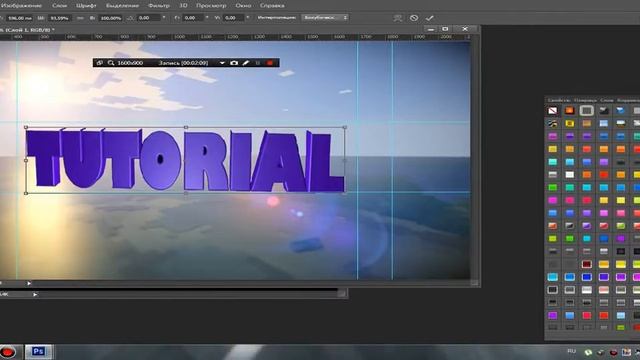
Task: Open the Справка menu
Action: tap(272, 6)
